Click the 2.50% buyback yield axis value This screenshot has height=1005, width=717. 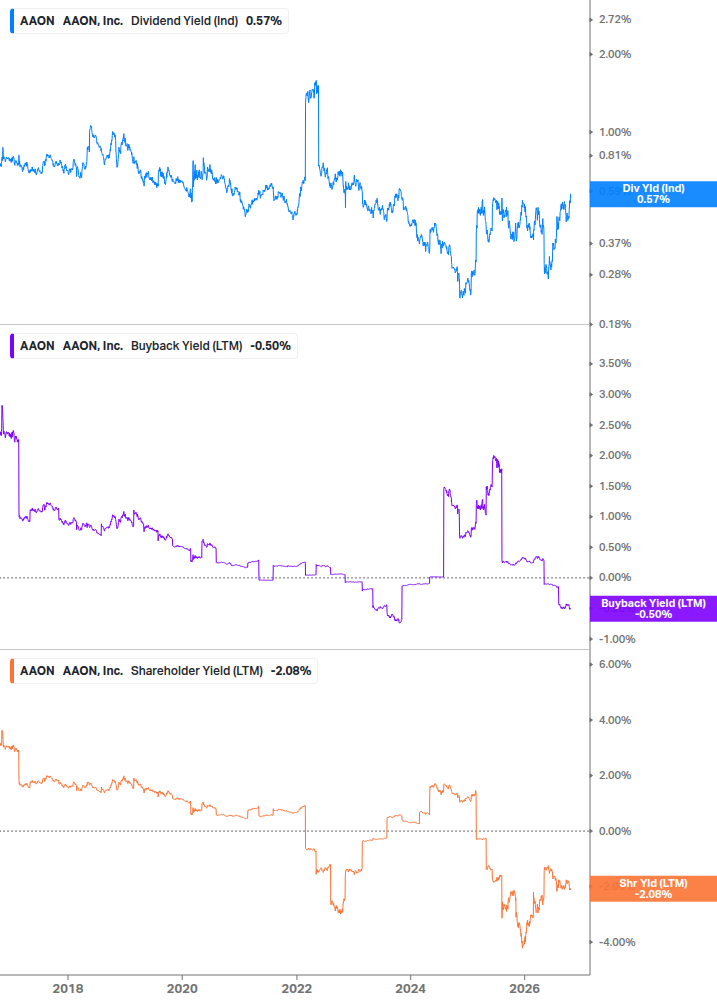click(615, 426)
